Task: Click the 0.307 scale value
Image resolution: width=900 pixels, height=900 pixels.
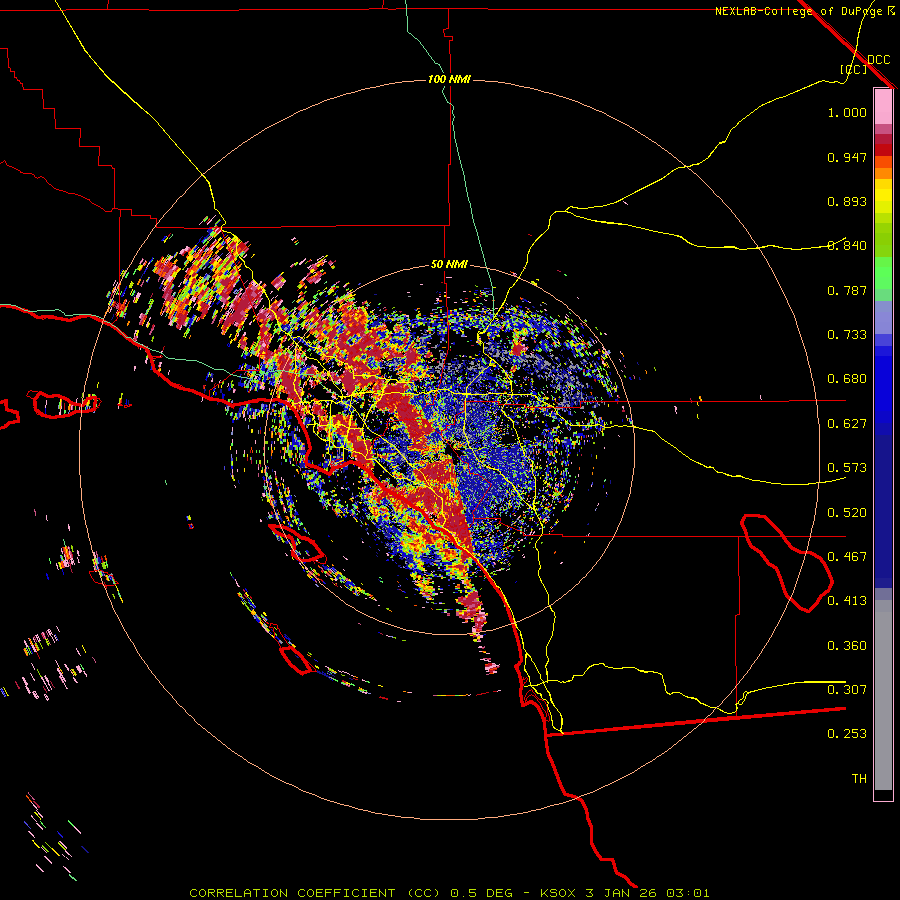Action: point(847,690)
